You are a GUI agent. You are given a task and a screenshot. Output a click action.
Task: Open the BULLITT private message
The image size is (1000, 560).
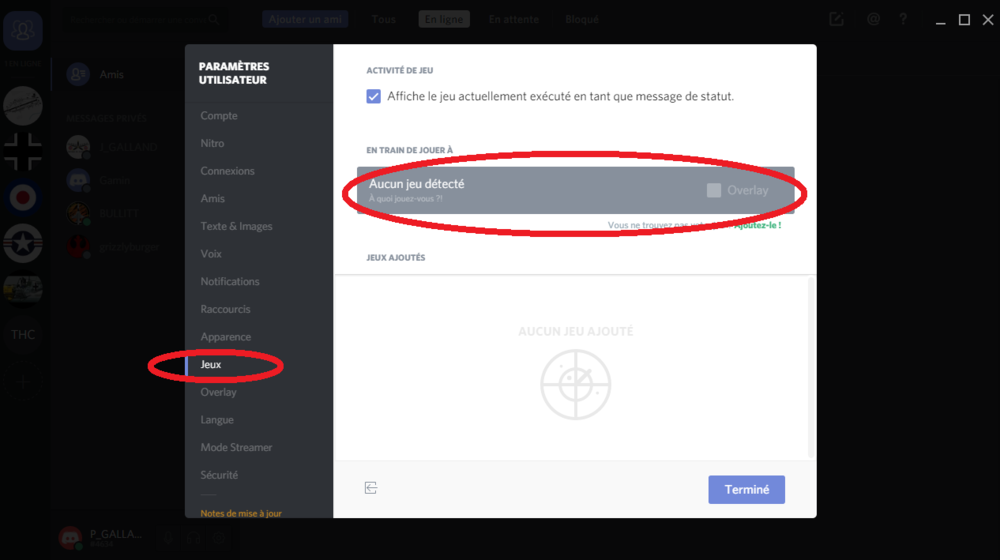click(118, 213)
